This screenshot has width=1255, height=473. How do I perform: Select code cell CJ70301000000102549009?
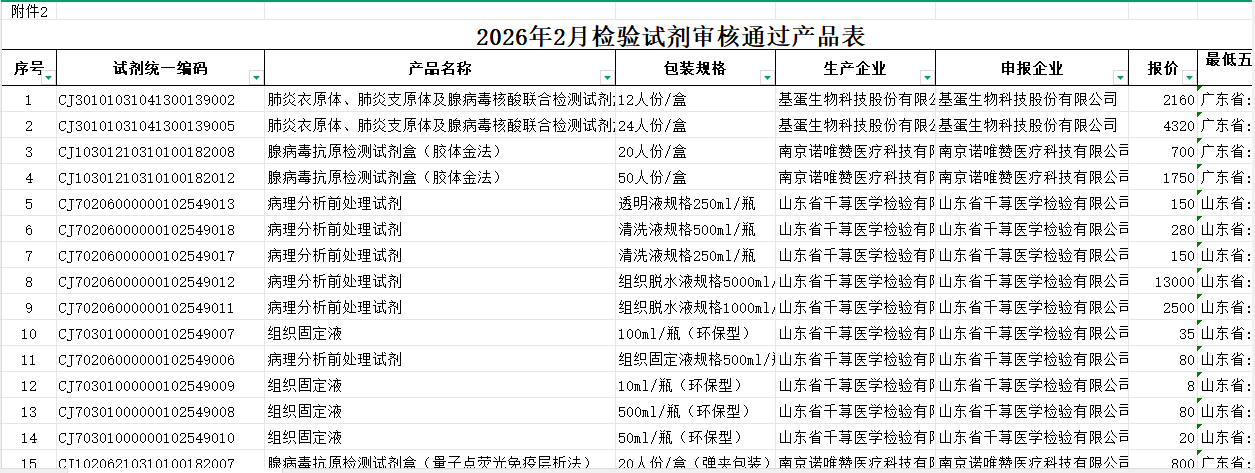pyautogui.click(x=147, y=386)
